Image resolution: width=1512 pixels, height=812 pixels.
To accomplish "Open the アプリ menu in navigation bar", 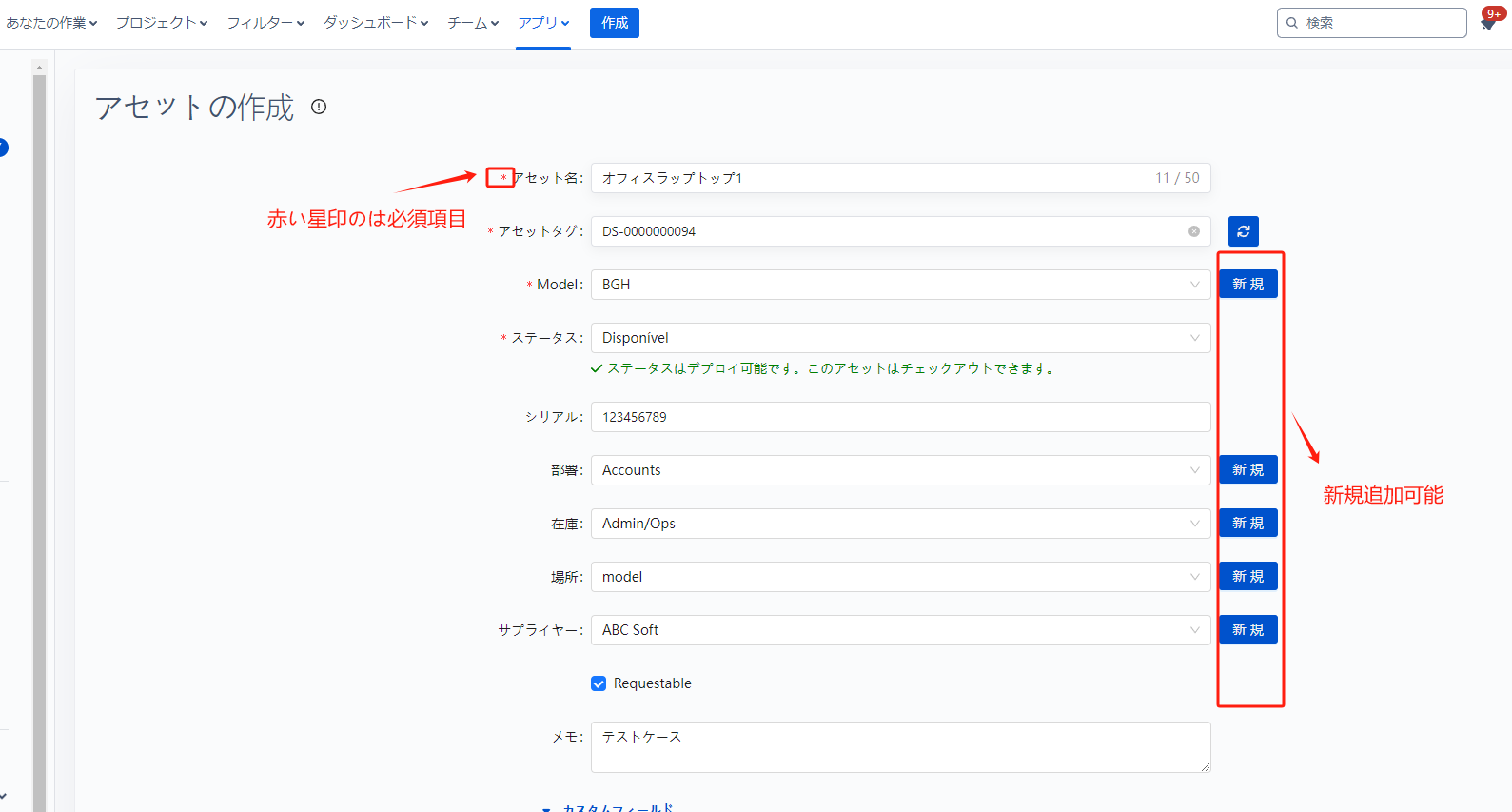I will pyautogui.click(x=542, y=23).
